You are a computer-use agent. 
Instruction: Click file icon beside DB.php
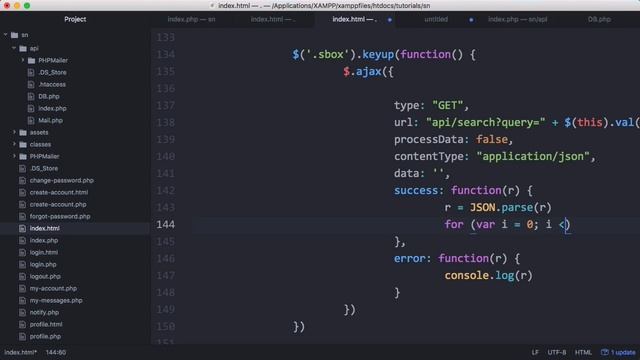click(x=31, y=97)
